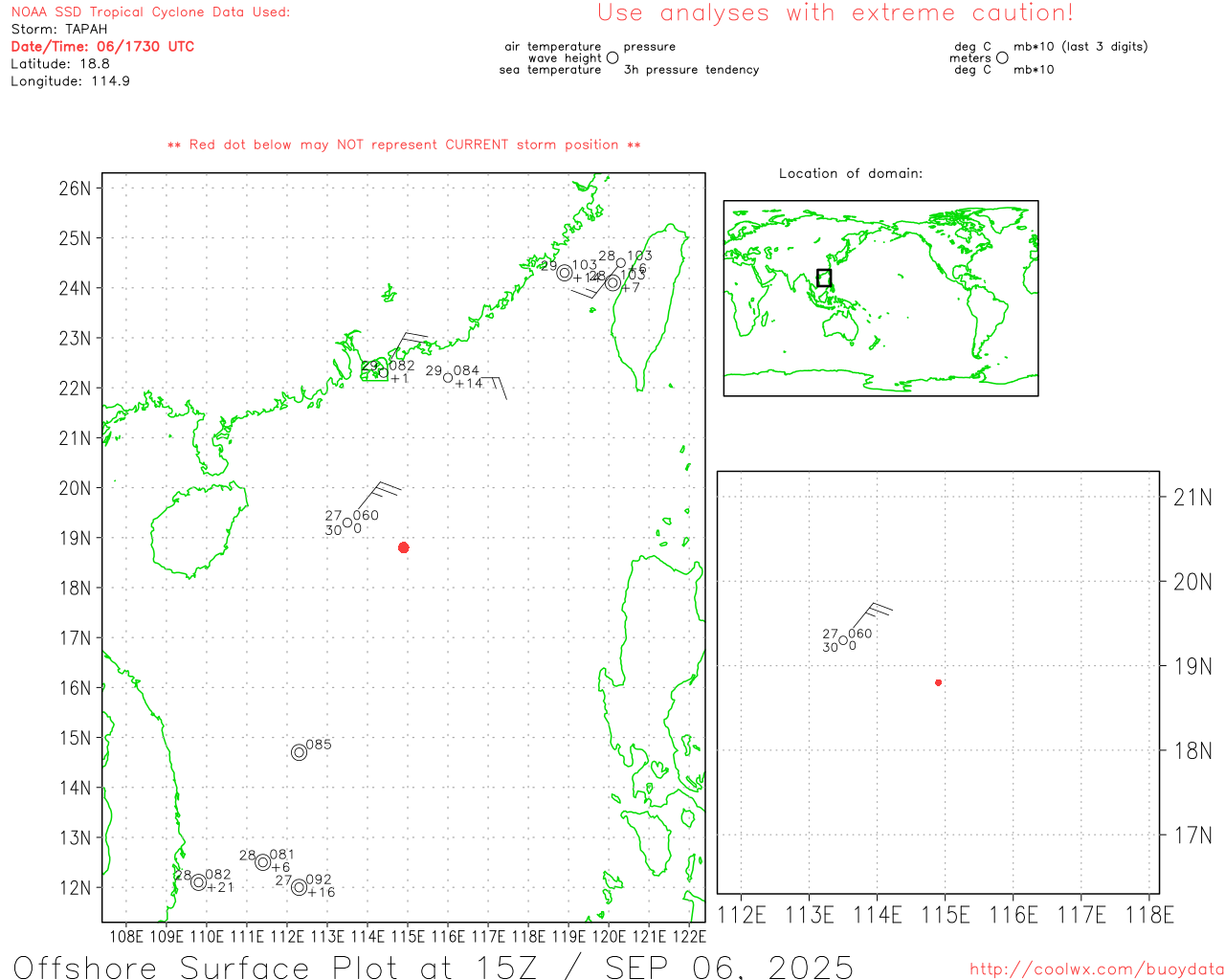This screenshot has height=980, width=1225.
Task: Click the '118E' label on the zoomed inset
Action: tap(1149, 916)
